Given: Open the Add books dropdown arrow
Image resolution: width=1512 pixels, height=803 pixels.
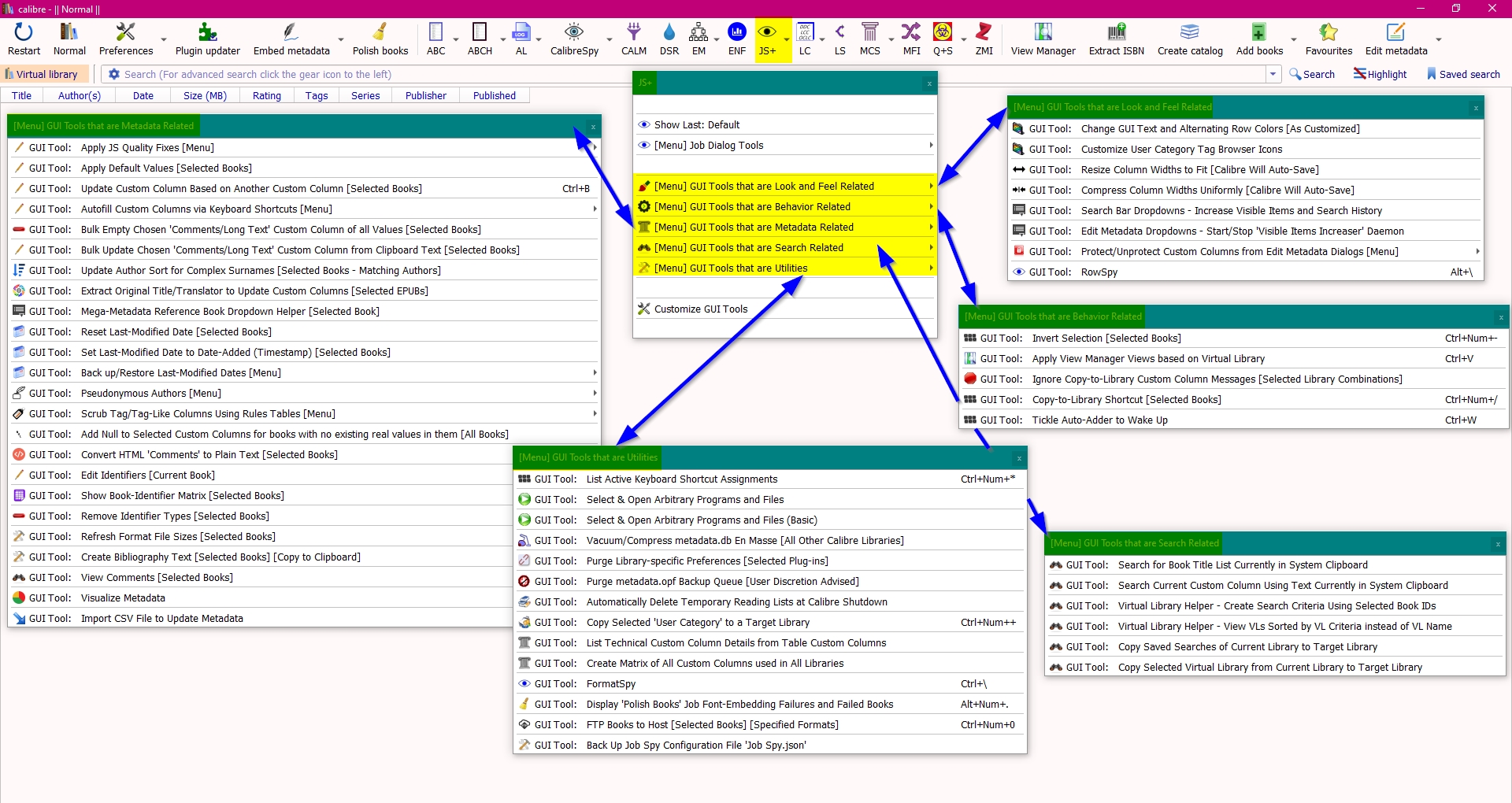Looking at the screenshot, I should coord(1294,39).
